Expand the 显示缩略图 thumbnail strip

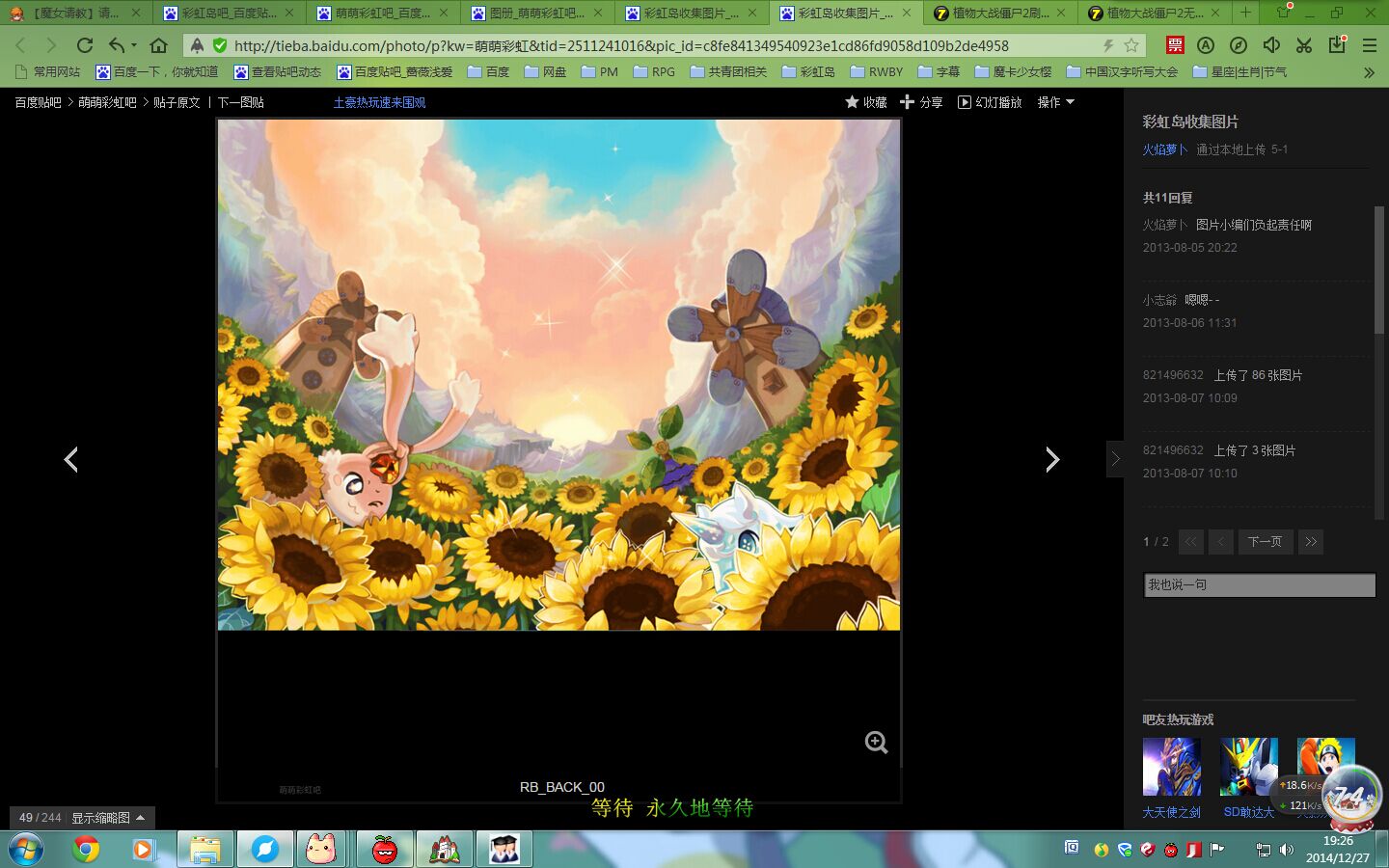[108, 818]
